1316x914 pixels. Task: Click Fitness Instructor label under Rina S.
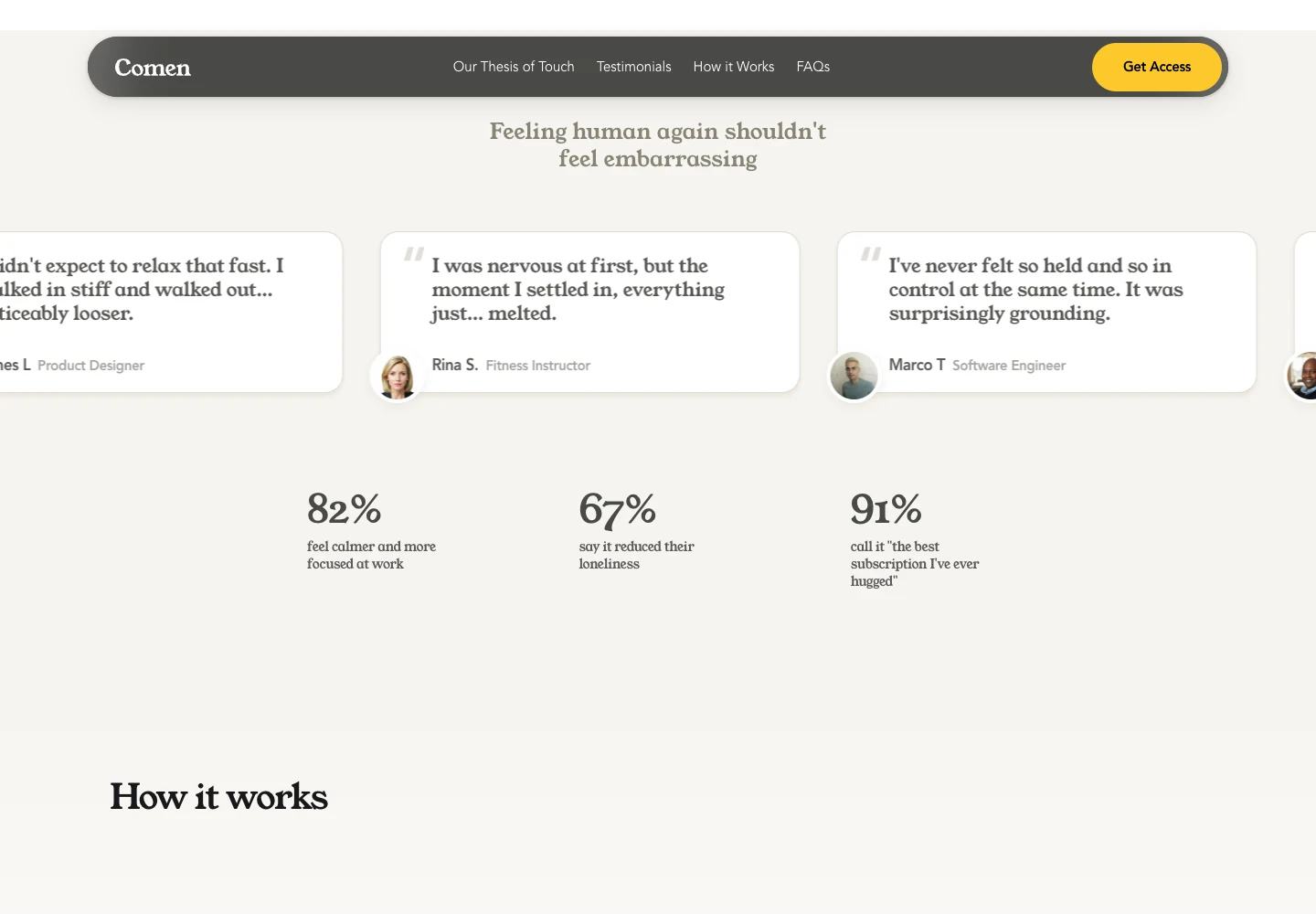[538, 366]
